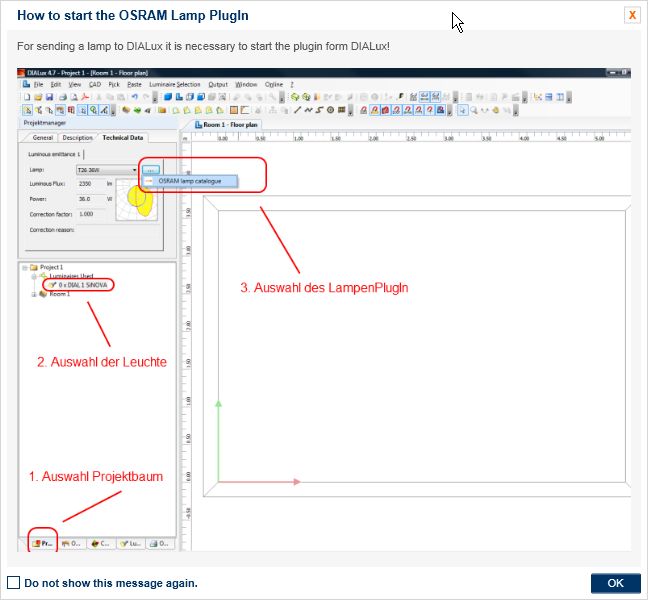648x600 pixels.
Task: Click the blue Undo arrow icon
Action: click(135, 97)
